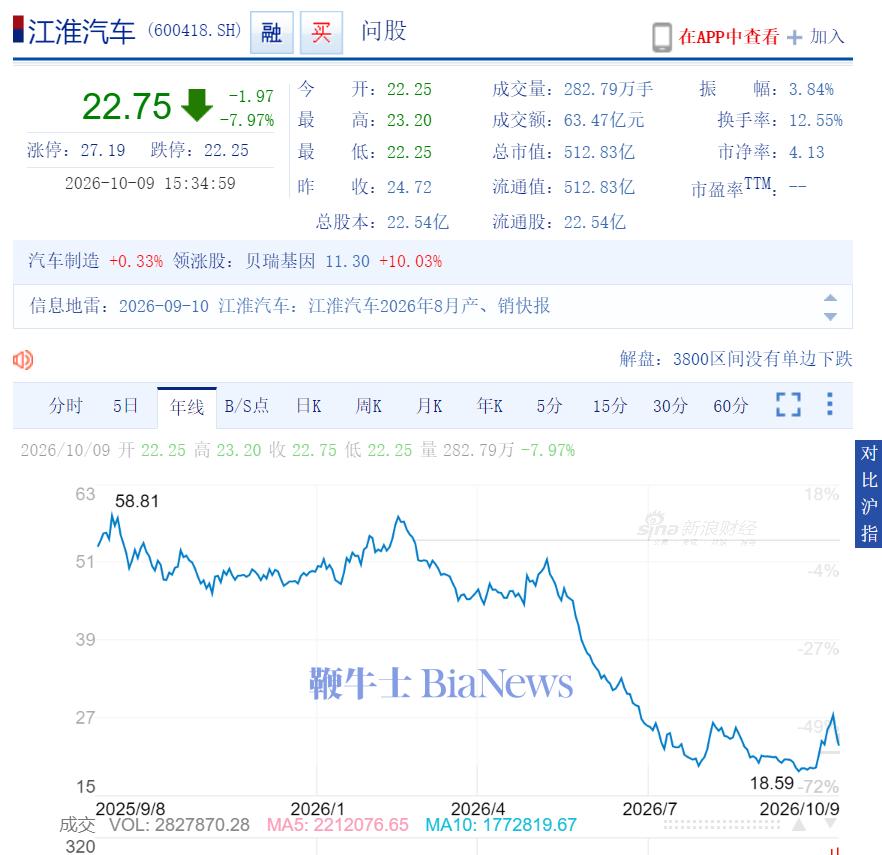
Task: Click stock code (600418.SH)
Action: [194, 30]
